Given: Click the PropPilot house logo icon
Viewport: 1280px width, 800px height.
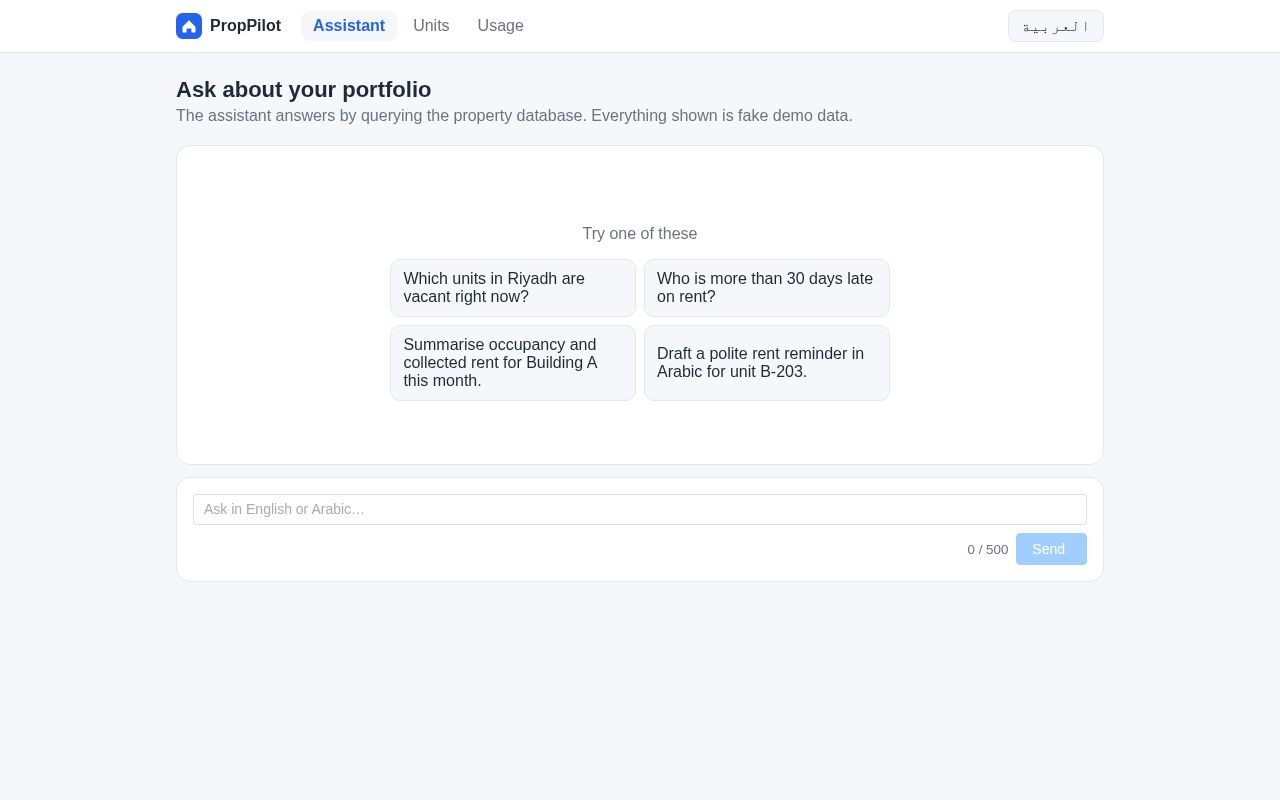Looking at the screenshot, I should click(x=189, y=26).
